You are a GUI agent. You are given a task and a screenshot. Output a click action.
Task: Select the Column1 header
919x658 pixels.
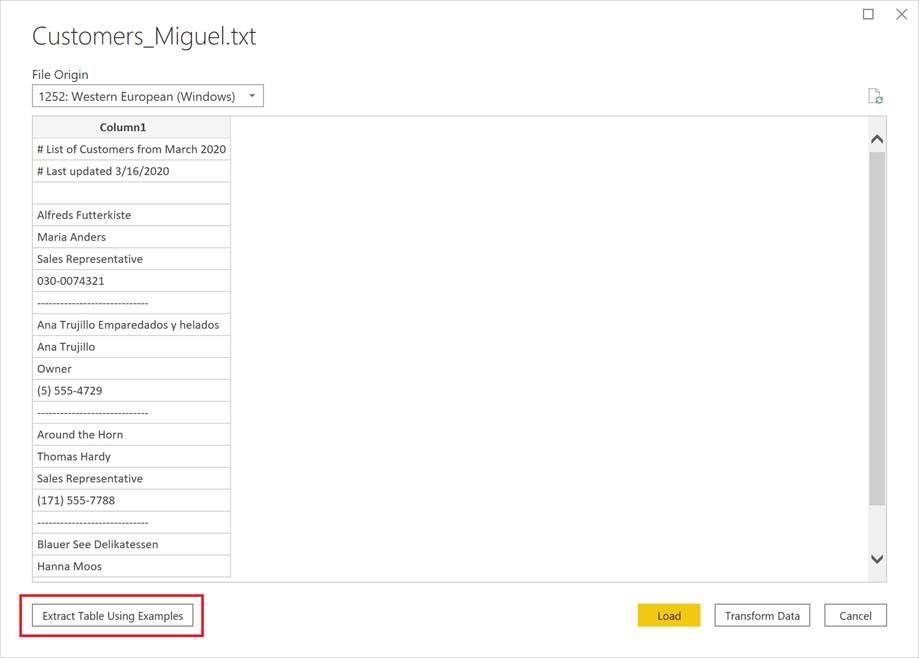122,127
